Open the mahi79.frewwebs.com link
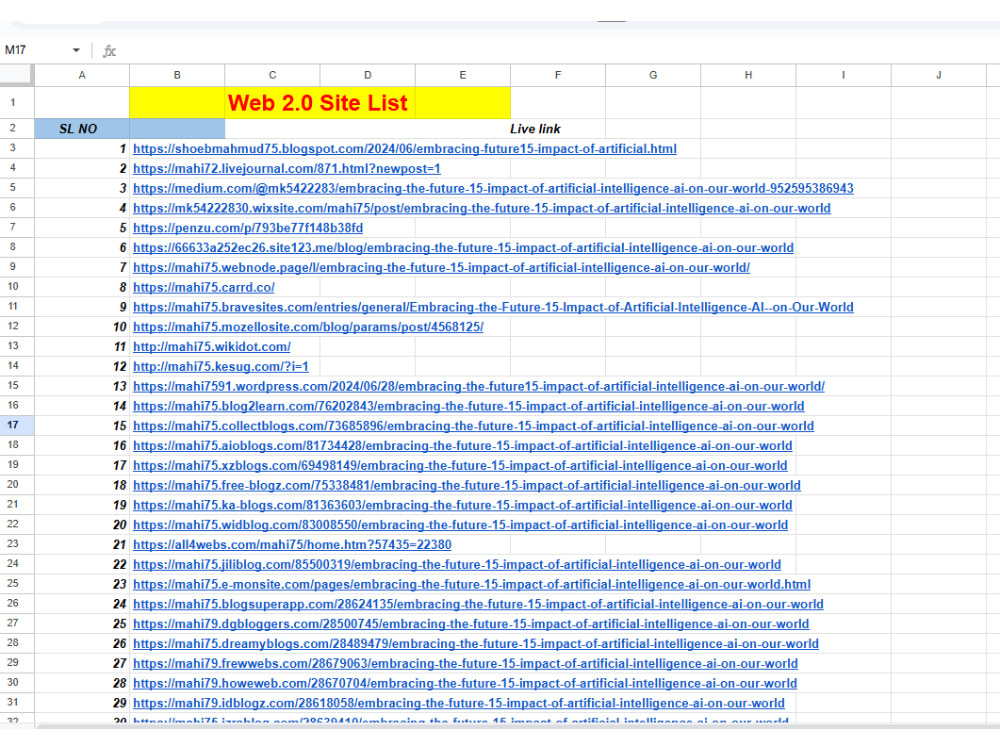The width and height of the screenshot is (1000, 750). (465, 663)
